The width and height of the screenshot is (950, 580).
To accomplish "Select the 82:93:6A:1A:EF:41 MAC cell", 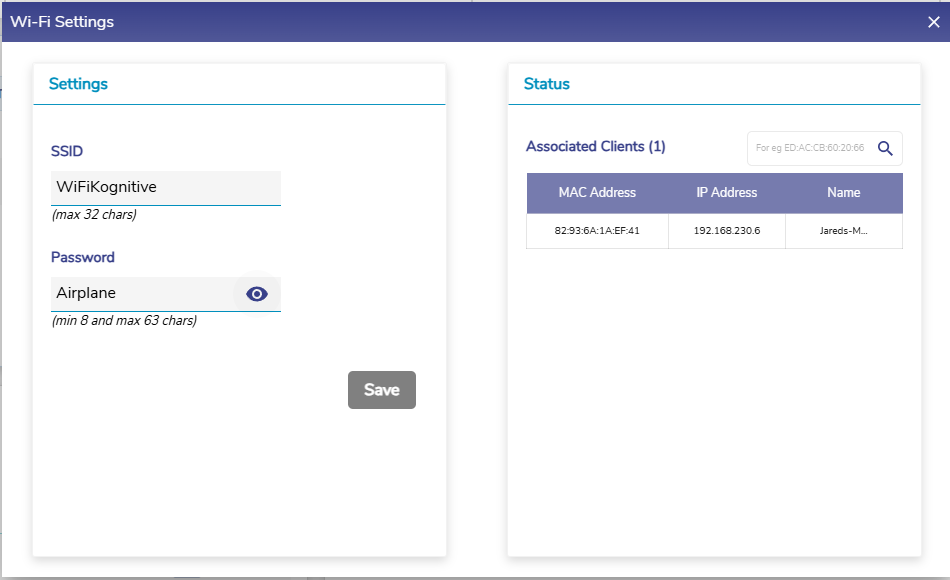I will tap(597, 231).
